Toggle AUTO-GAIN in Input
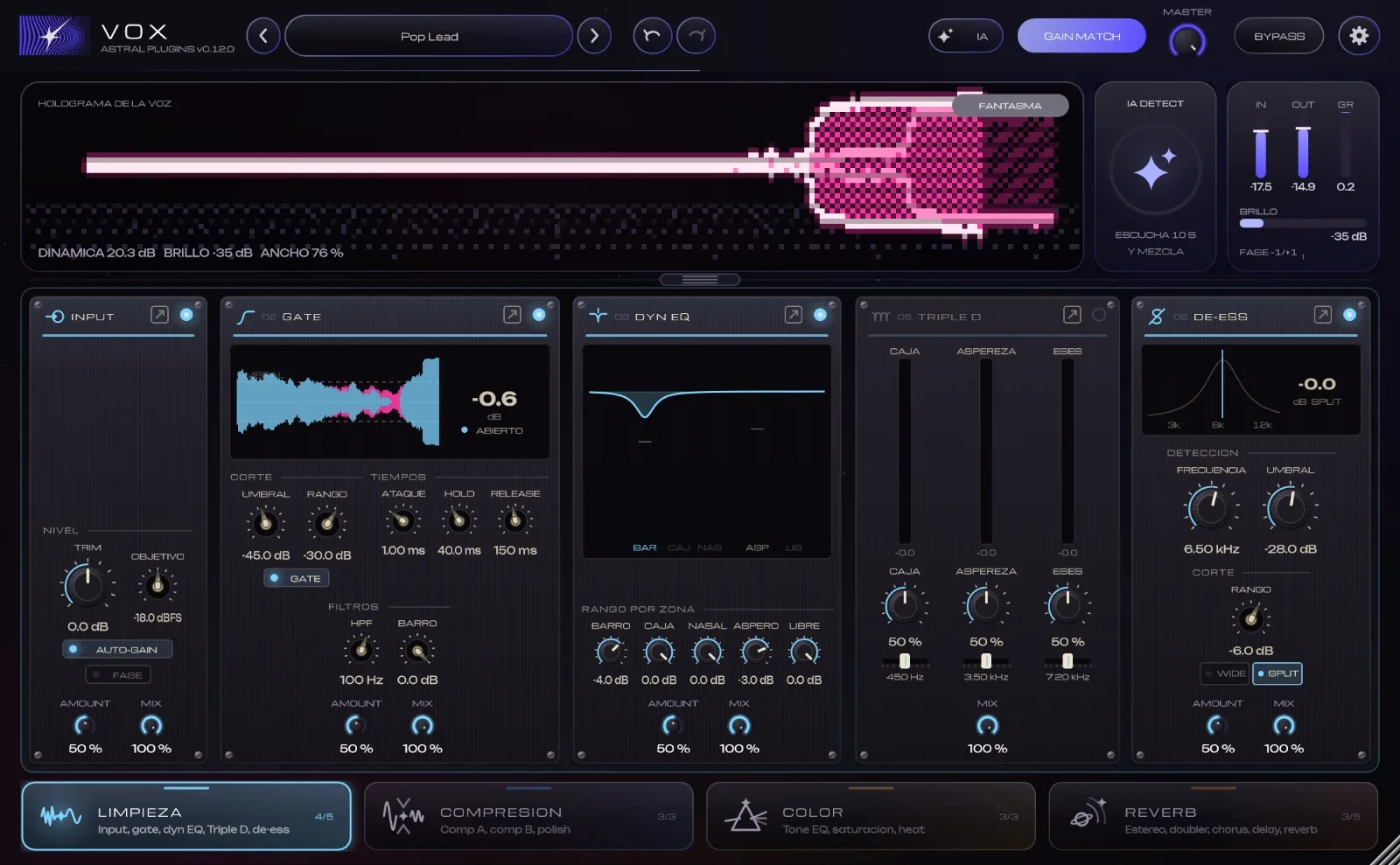 click(x=117, y=650)
